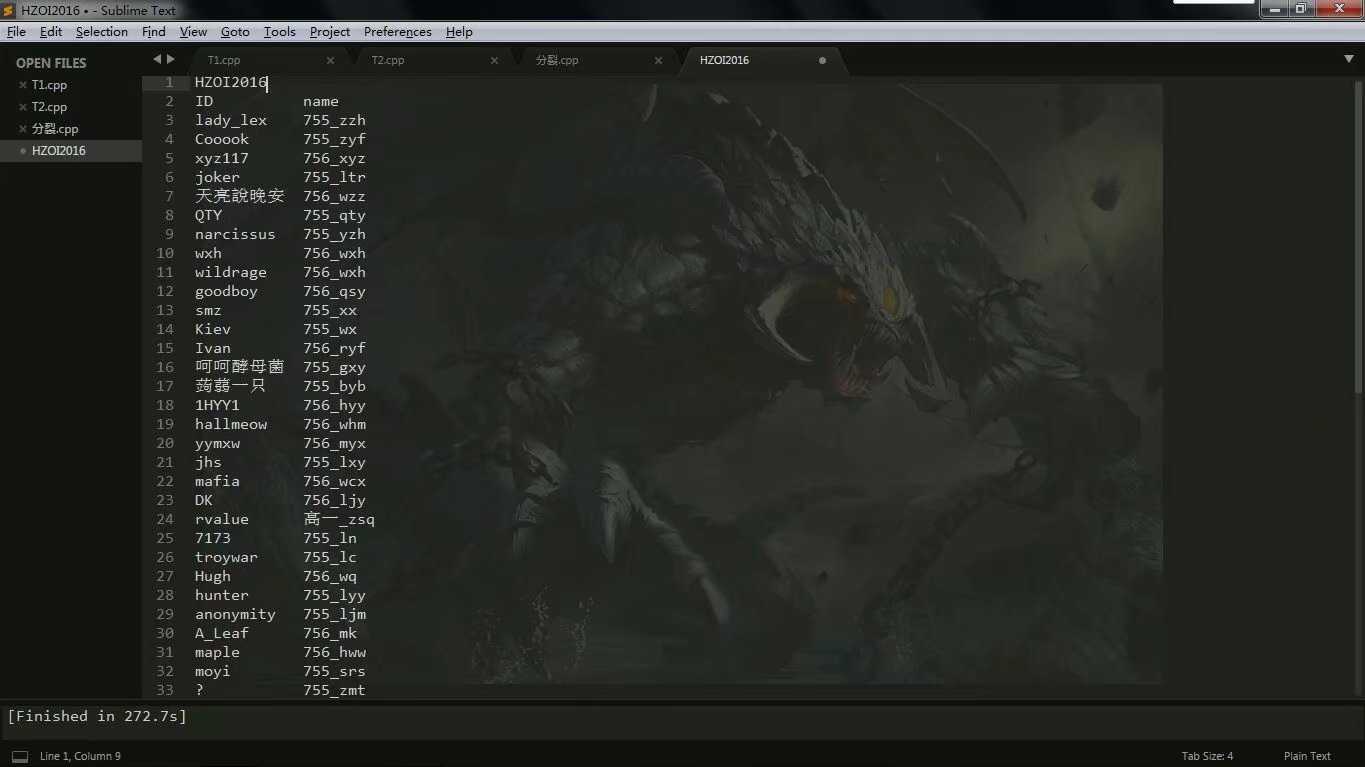
Task: Toggle the side bar panel switcher icon
Action: (x=19, y=756)
